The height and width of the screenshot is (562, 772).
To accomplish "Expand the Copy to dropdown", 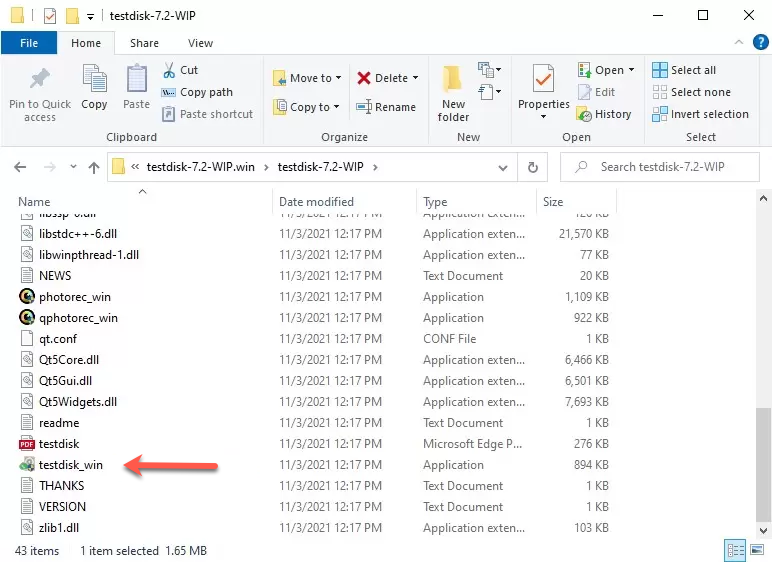I will coord(336,107).
